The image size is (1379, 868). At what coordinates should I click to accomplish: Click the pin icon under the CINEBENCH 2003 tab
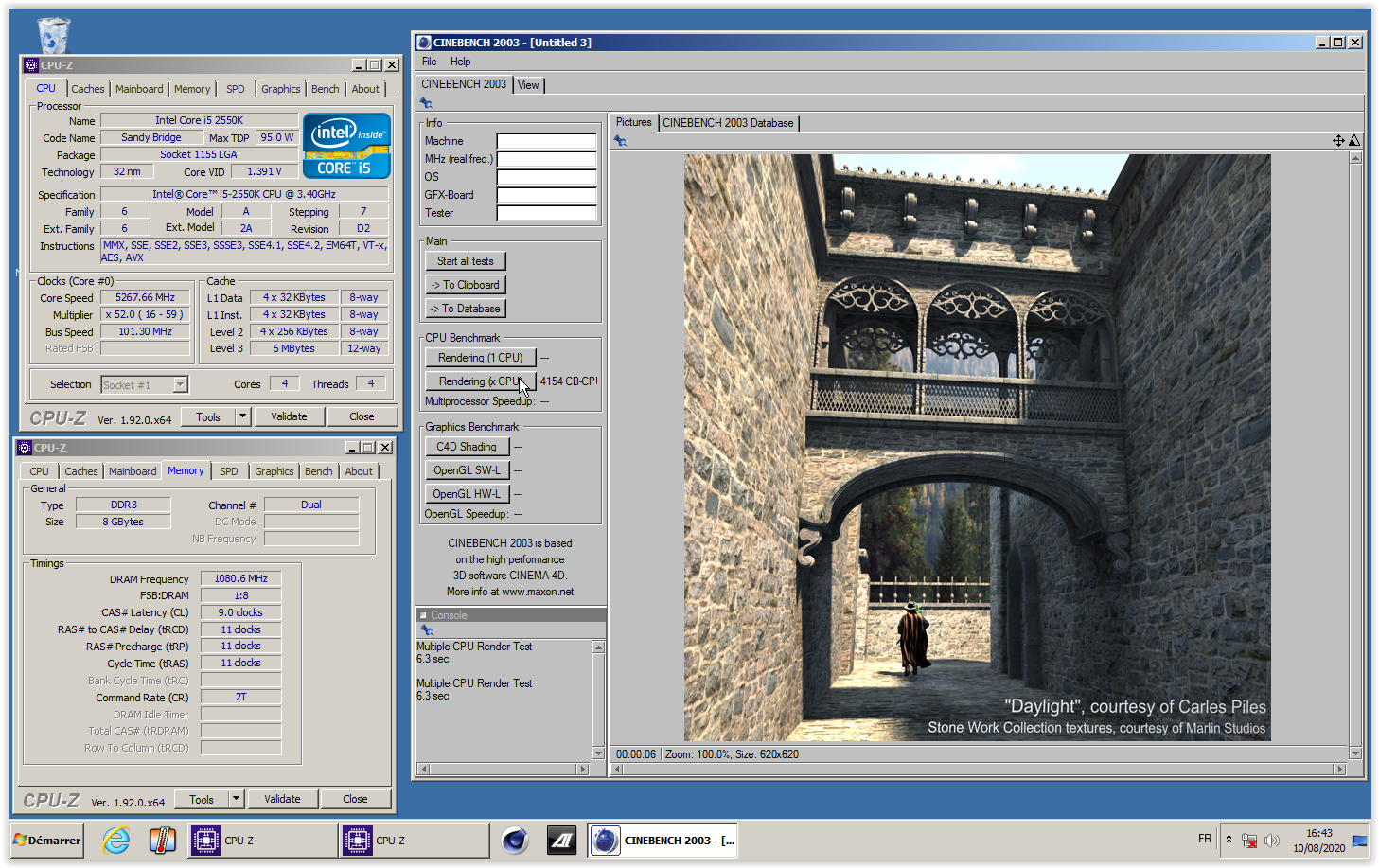(x=426, y=103)
